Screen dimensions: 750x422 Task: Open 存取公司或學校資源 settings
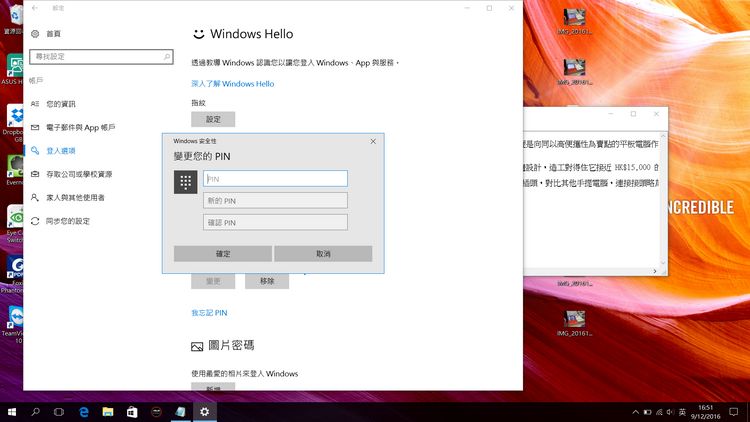pyautogui.click(x=79, y=174)
